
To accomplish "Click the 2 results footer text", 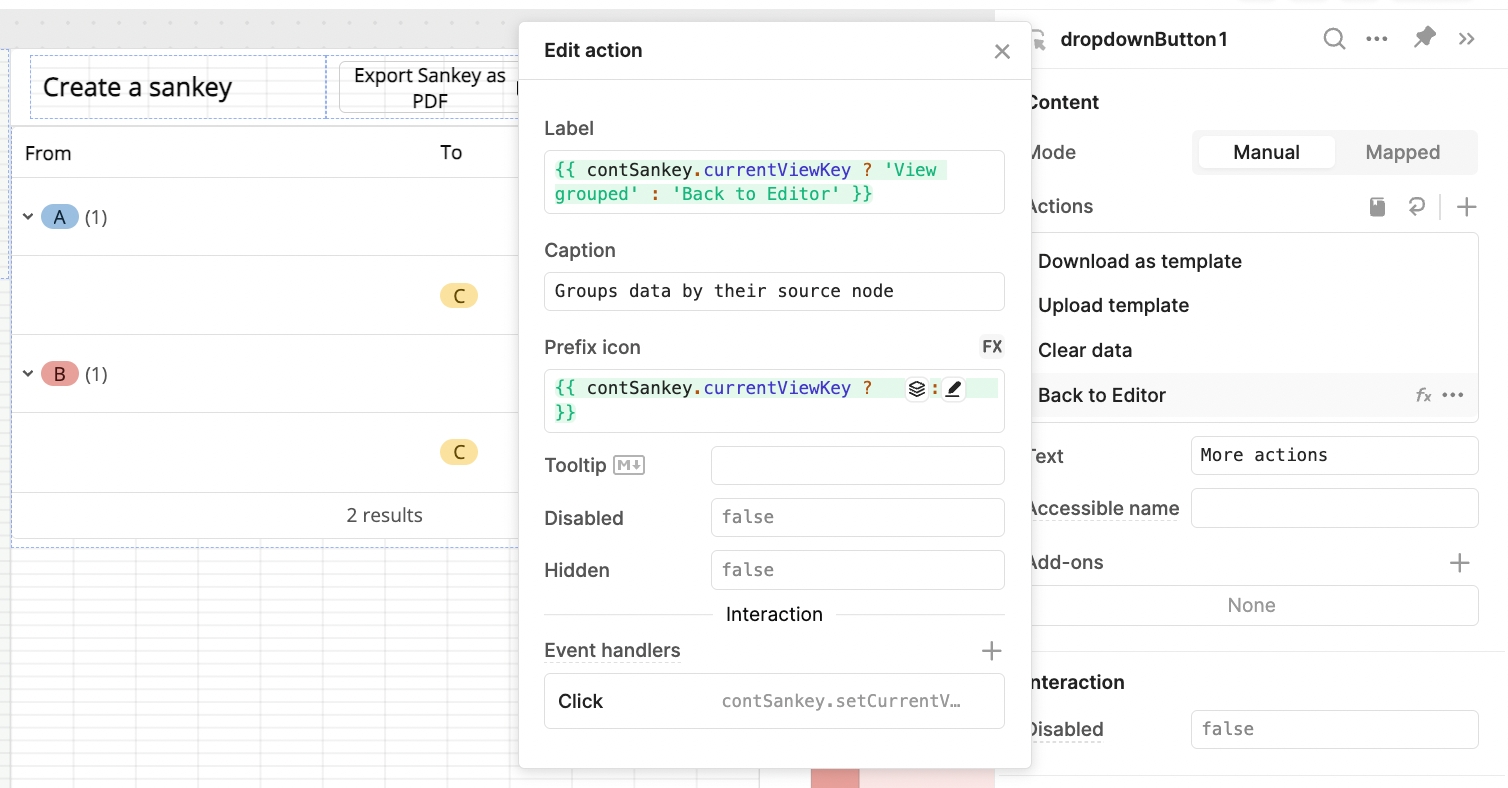I will [x=384, y=515].
